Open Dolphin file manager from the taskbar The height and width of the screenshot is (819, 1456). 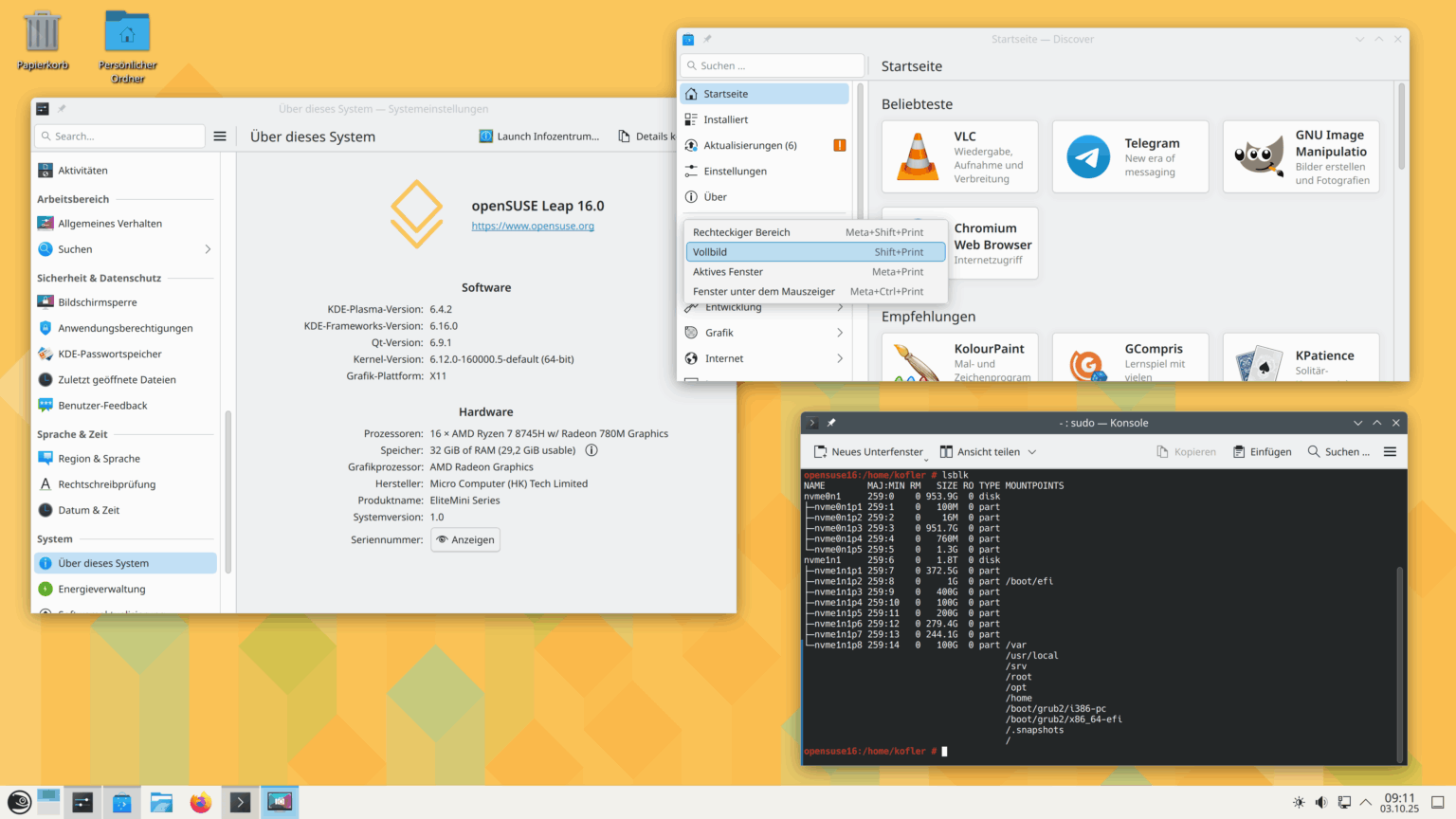[161, 801]
